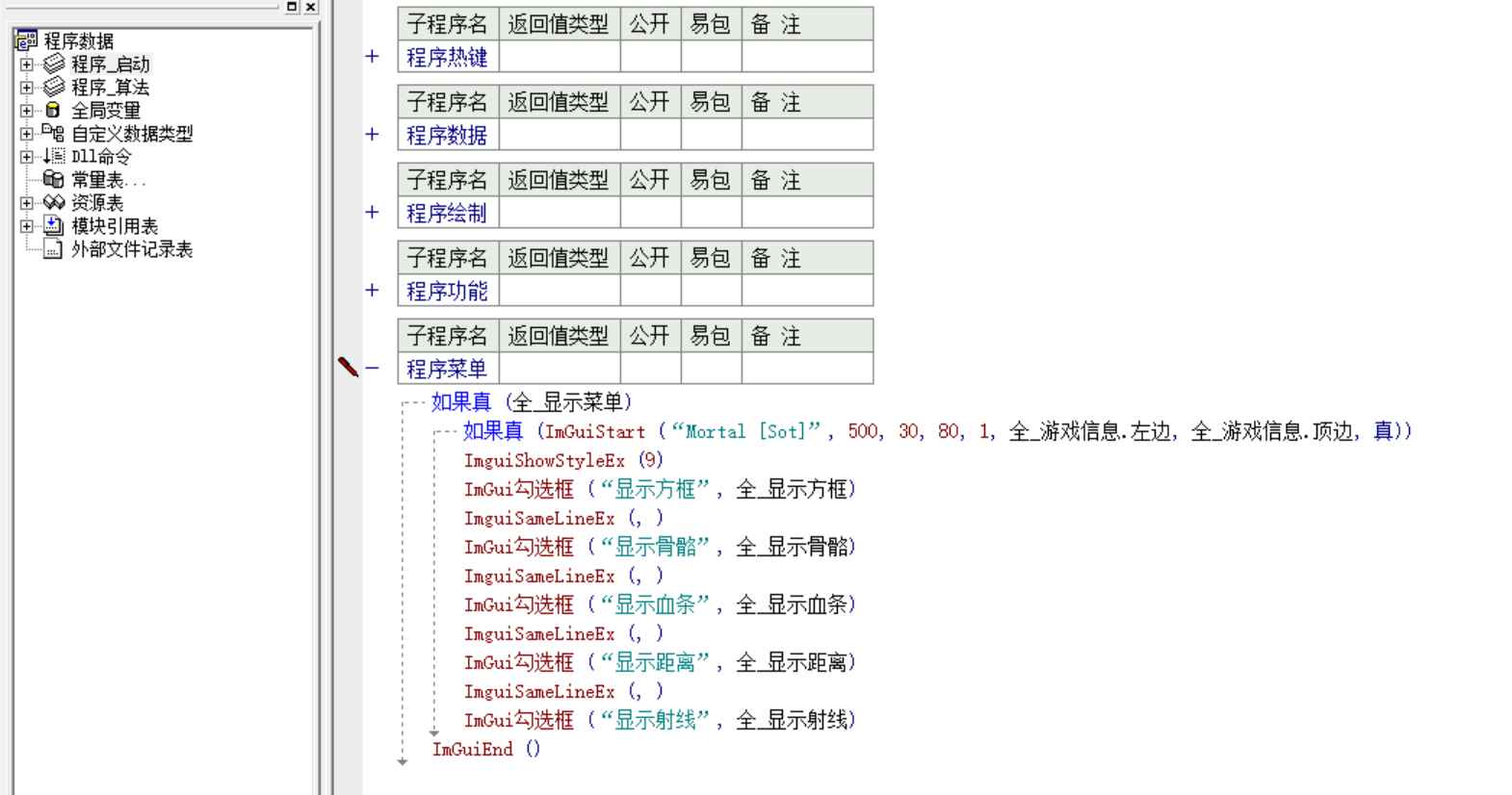Collapse the 程序菜单 subroutine code
Screen dimensions: 1512x795
click(372, 369)
